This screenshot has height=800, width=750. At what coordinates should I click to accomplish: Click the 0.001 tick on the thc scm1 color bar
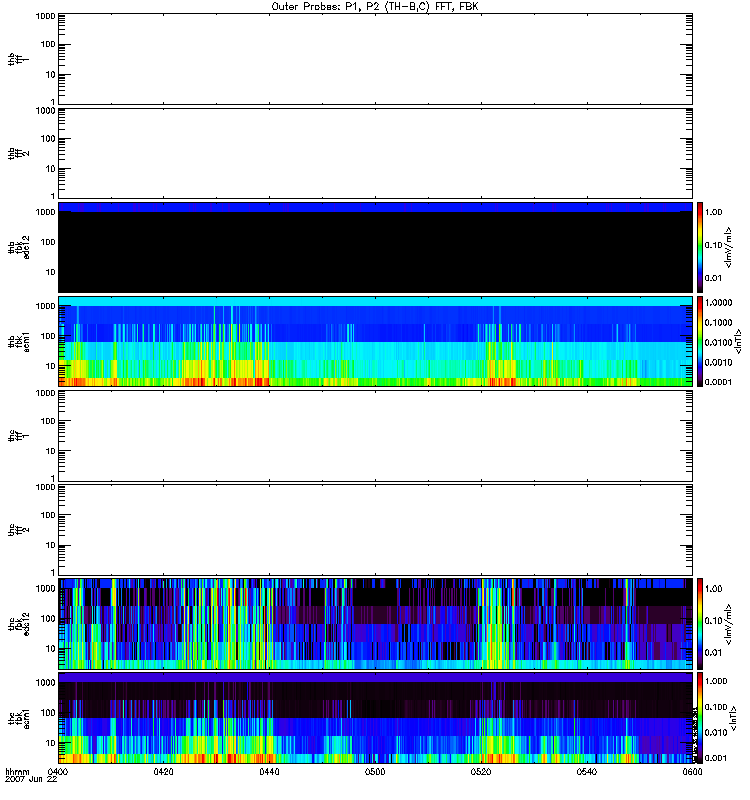click(716, 758)
